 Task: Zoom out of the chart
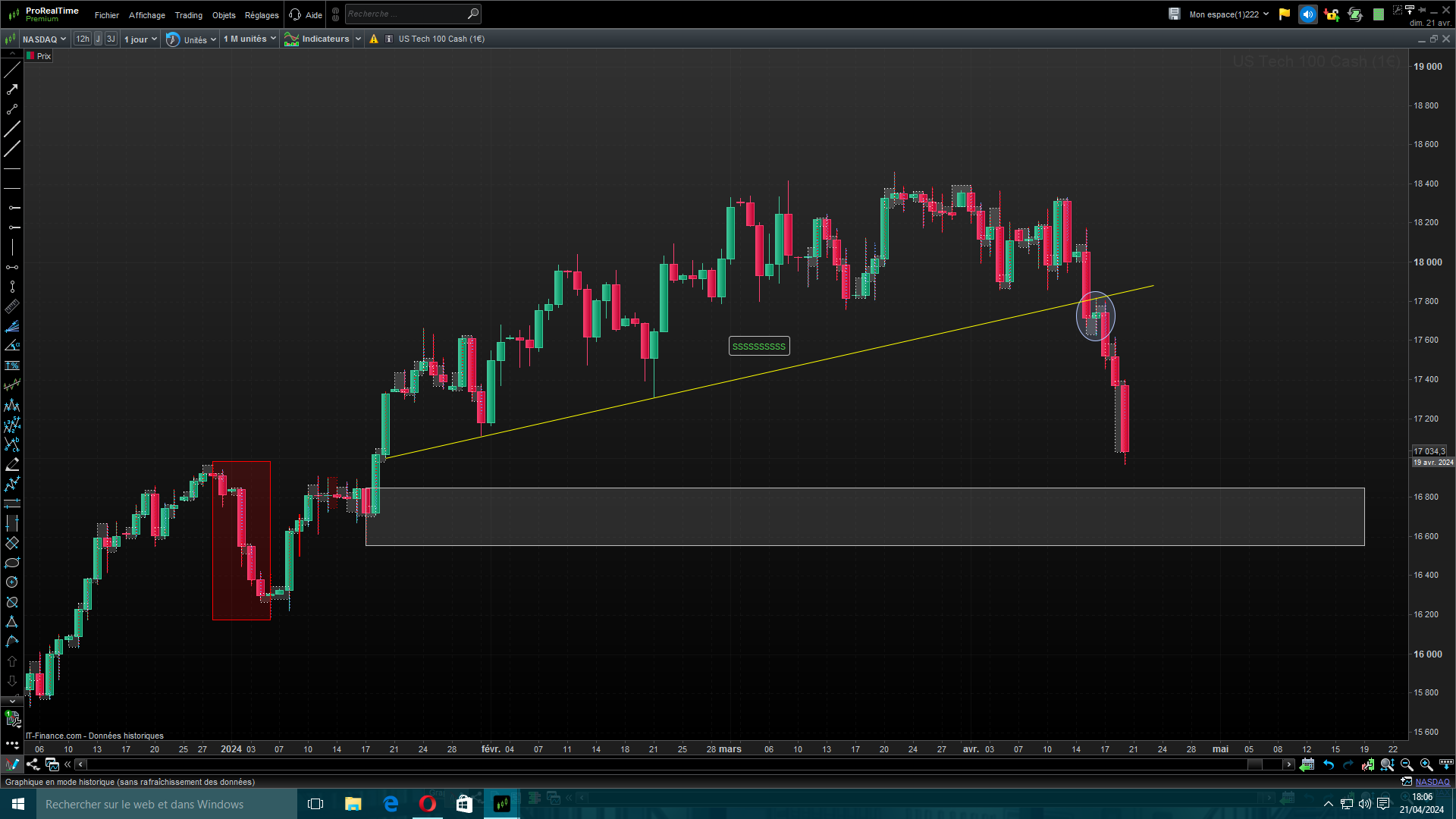[x=1407, y=764]
